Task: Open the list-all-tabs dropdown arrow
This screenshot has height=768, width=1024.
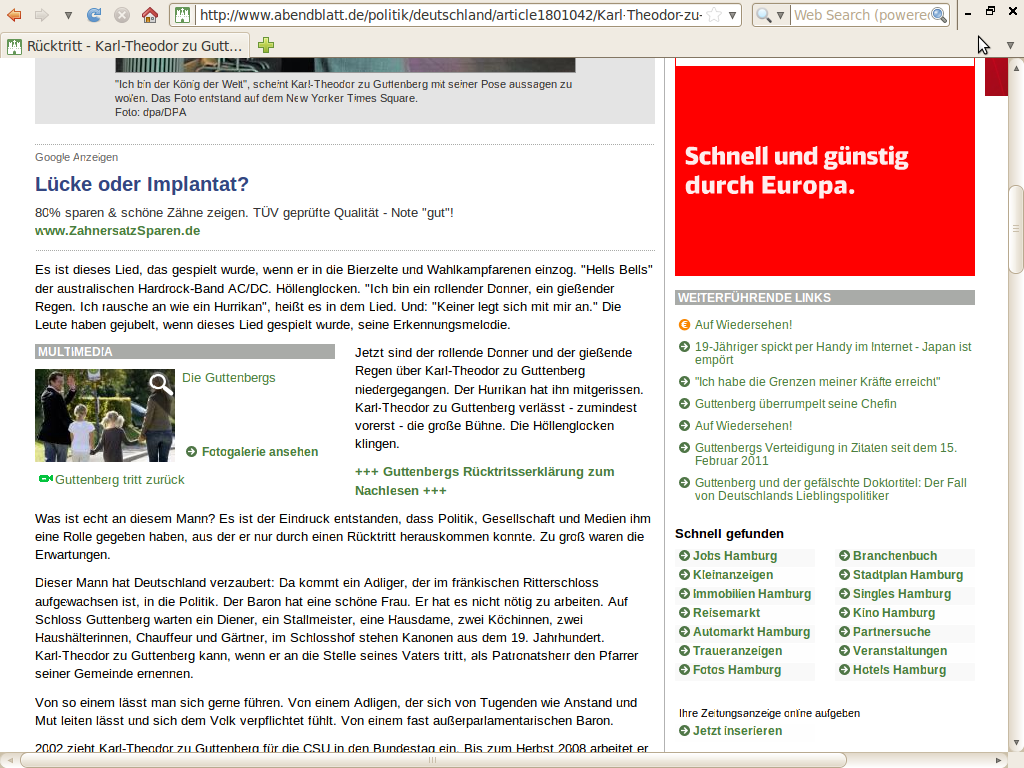Action: [1010, 46]
